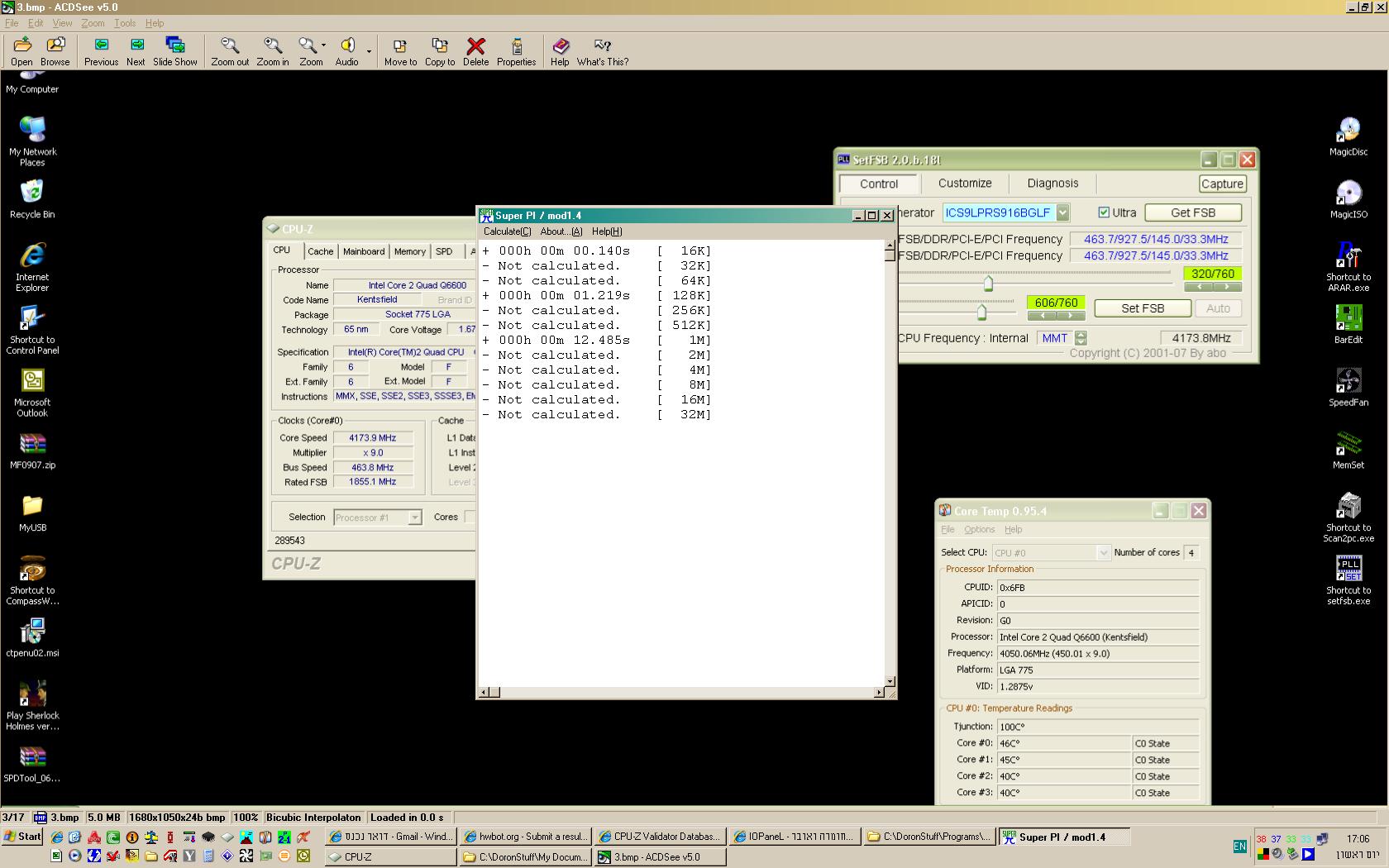Select the MF0907.zip archive icon
Viewport: 1389px width, 868px height.
click(32, 451)
